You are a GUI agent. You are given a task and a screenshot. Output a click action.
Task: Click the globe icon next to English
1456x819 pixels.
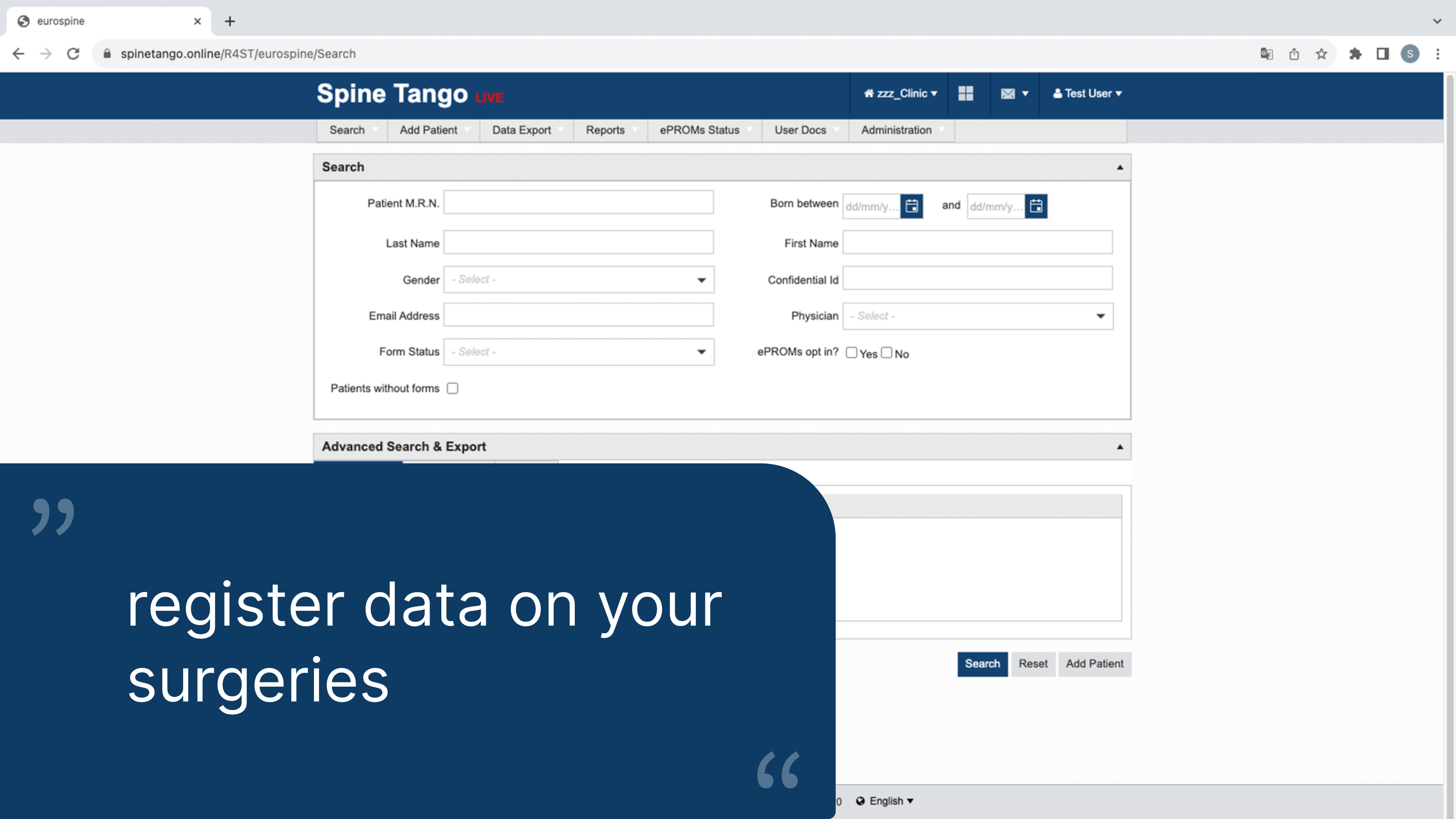click(860, 800)
